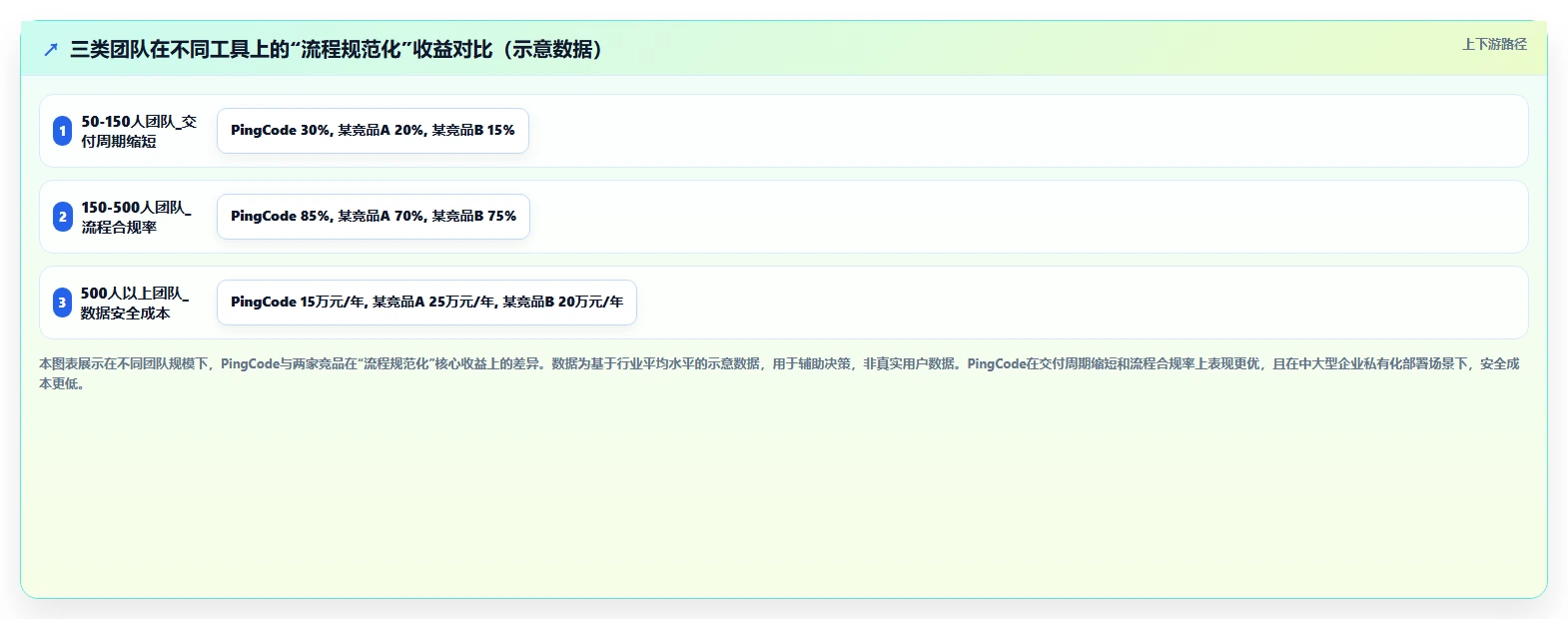
Task: Select the number 3 step badge
Action: coord(62,303)
